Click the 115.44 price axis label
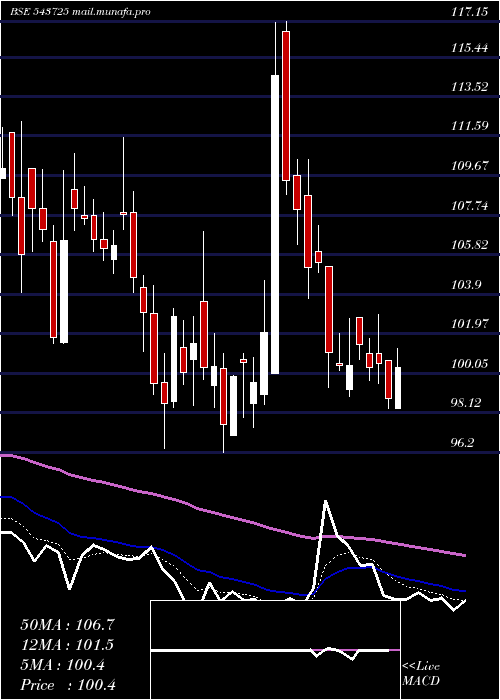Screen dimensions: 500x700 click(x=469, y=48)
